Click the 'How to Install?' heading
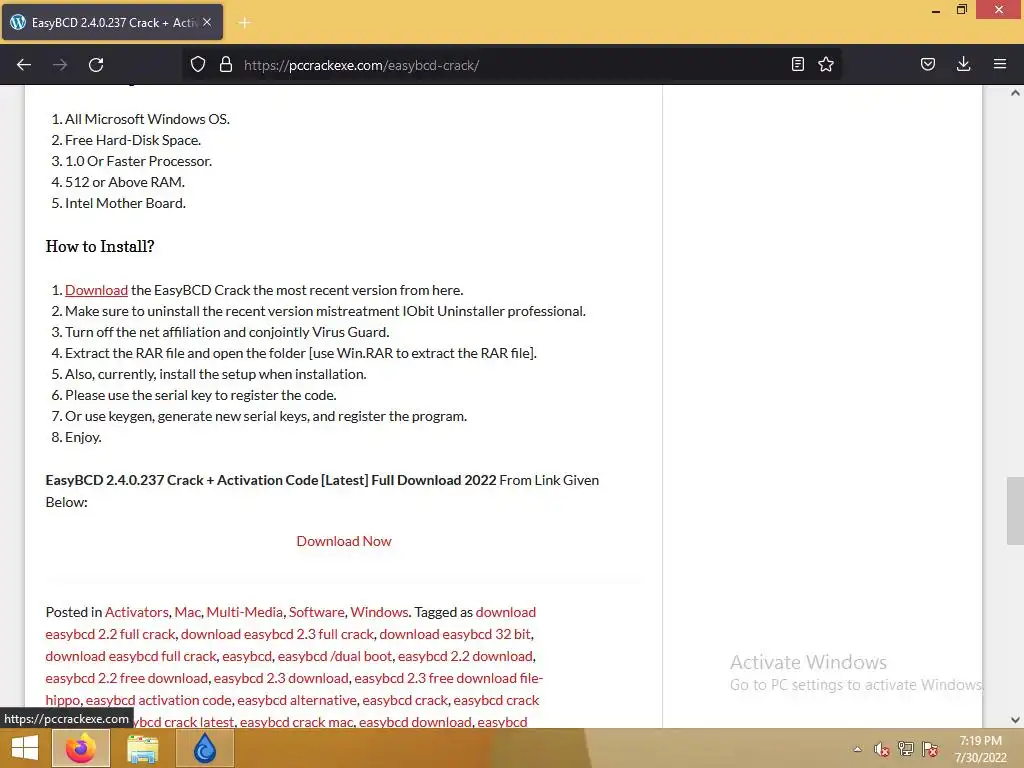1024x768 pixels. (100, 246)
